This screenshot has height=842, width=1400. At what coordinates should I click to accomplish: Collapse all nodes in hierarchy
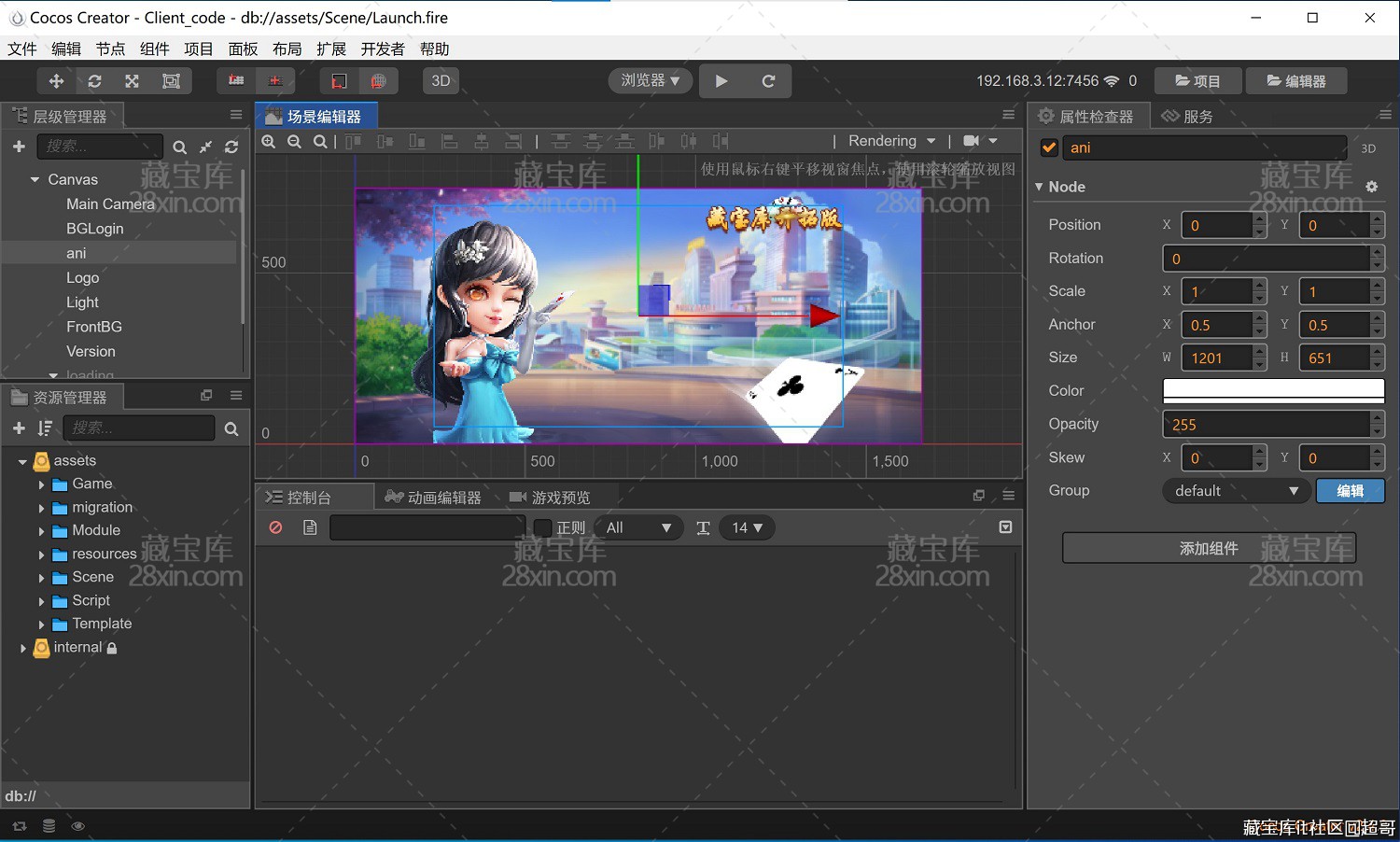click(x=205, y=147)
